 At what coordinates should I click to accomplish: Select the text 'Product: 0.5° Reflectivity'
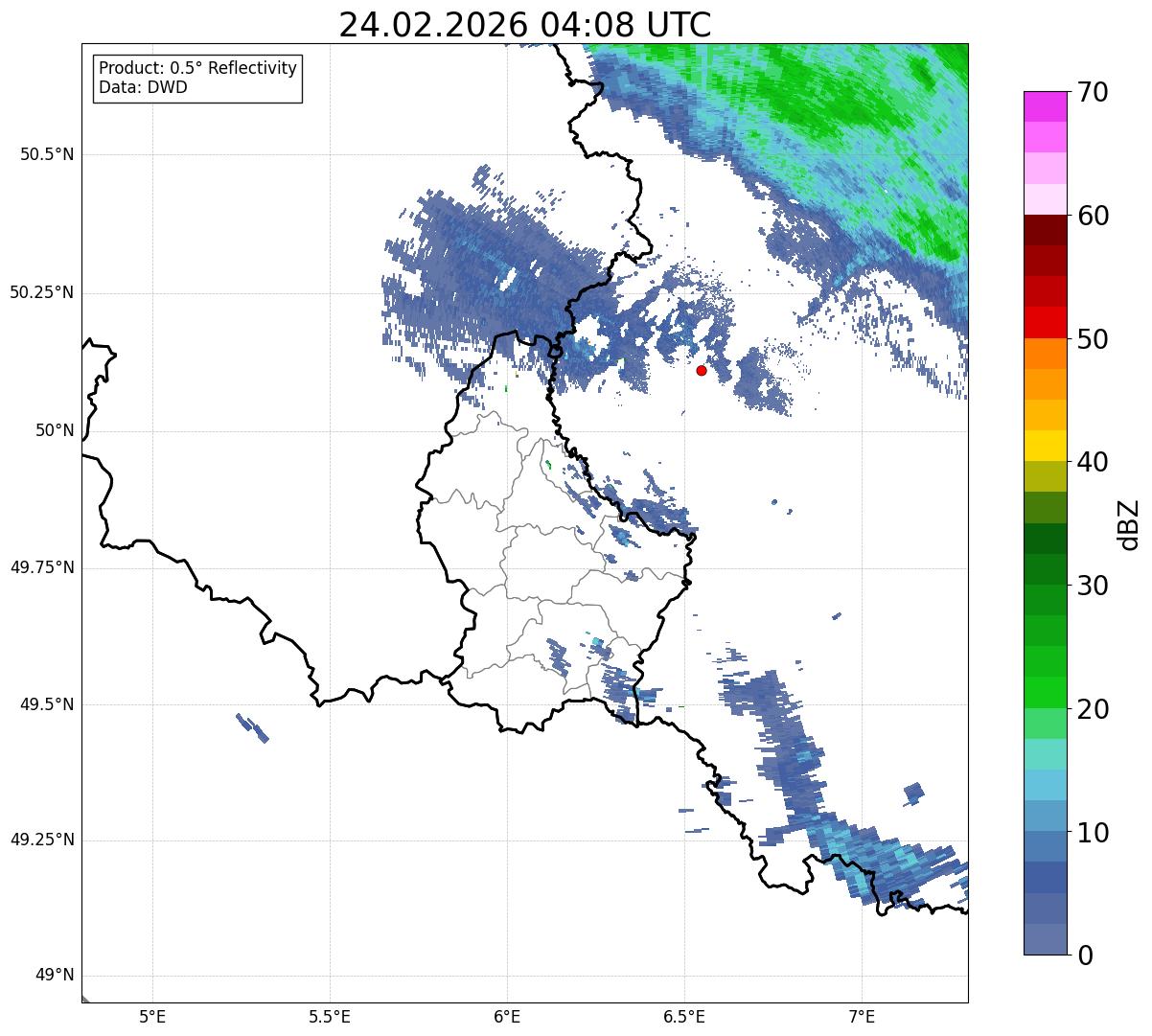pos(197,69)
